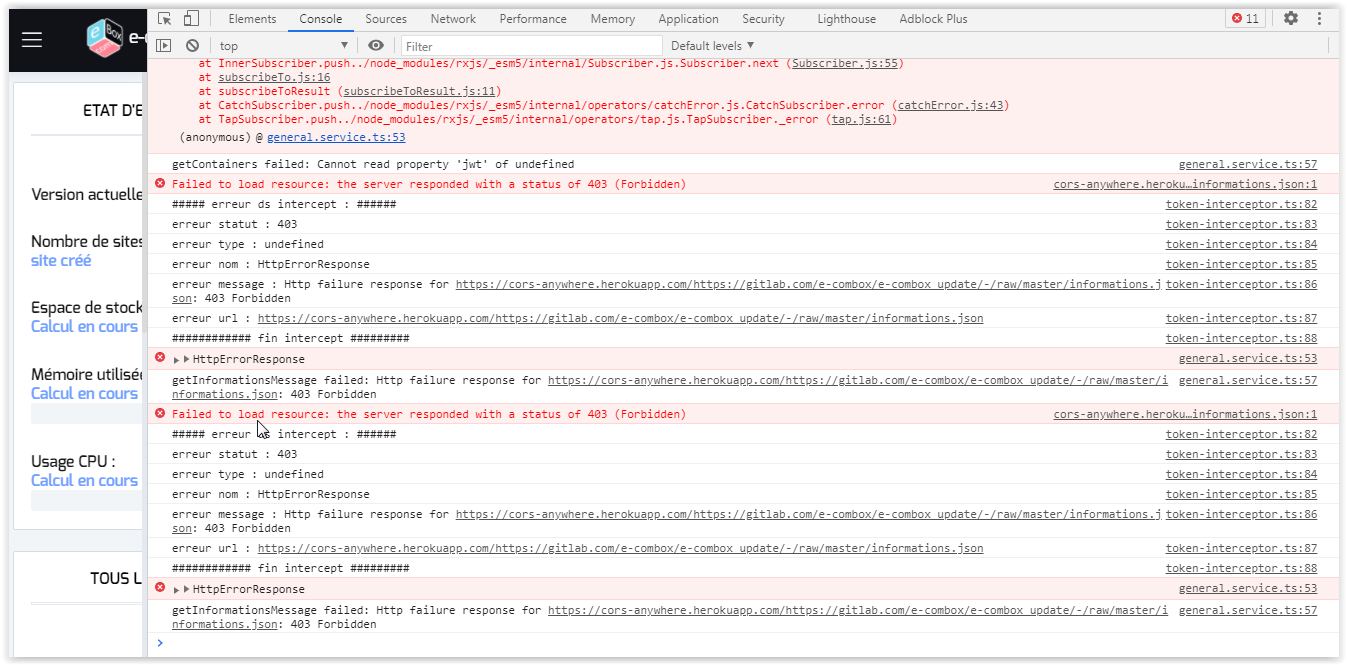
Task: Click the console Filter input field
Action: point(531,46)
